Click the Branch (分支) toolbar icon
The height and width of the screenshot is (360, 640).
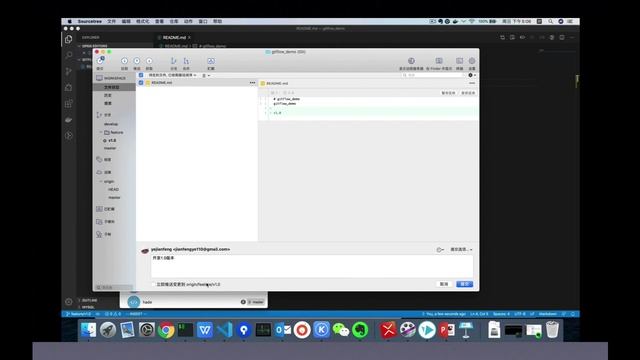pos(173,61)
